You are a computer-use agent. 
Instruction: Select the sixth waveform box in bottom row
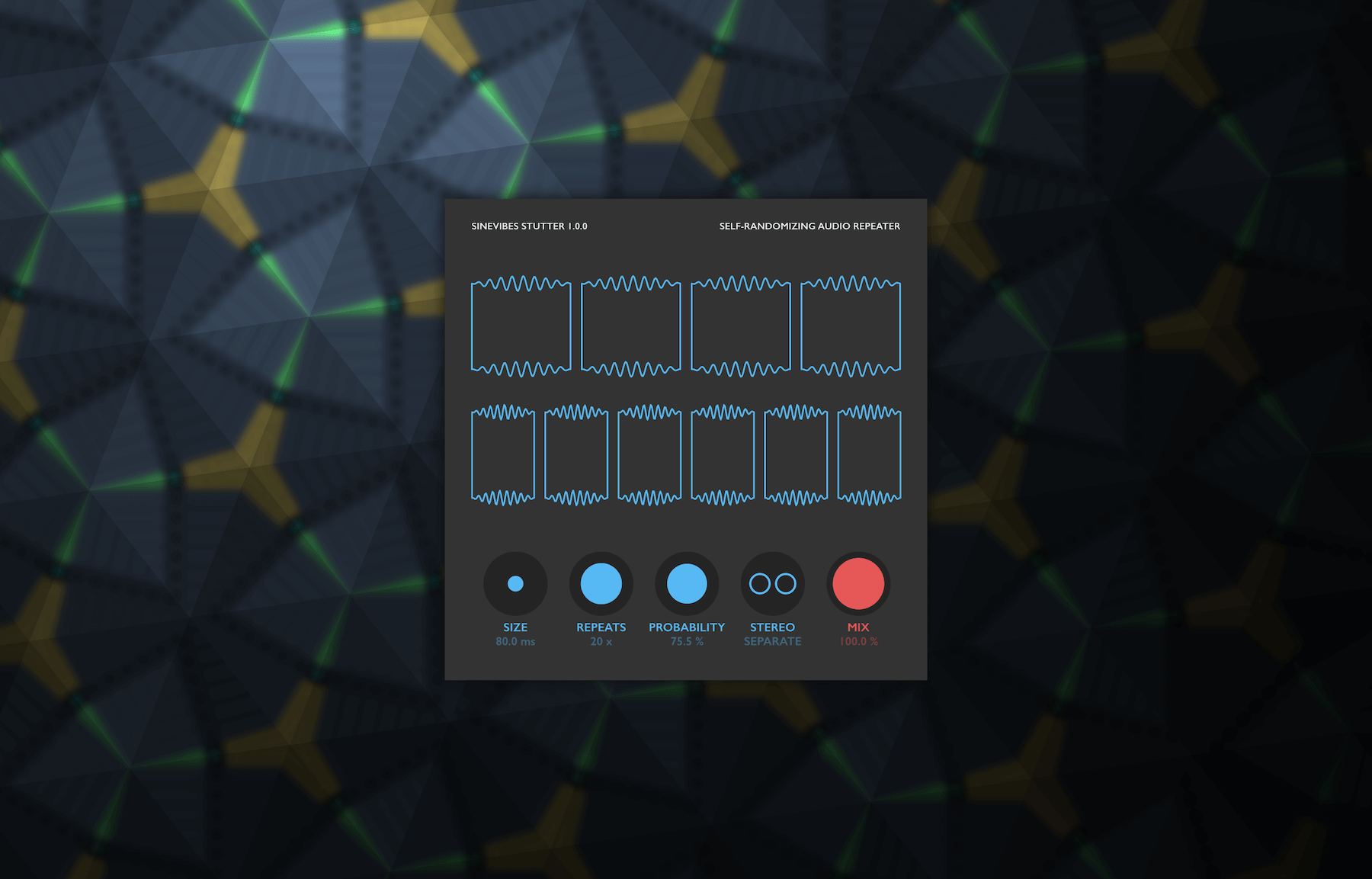click(x=870, y=455)
